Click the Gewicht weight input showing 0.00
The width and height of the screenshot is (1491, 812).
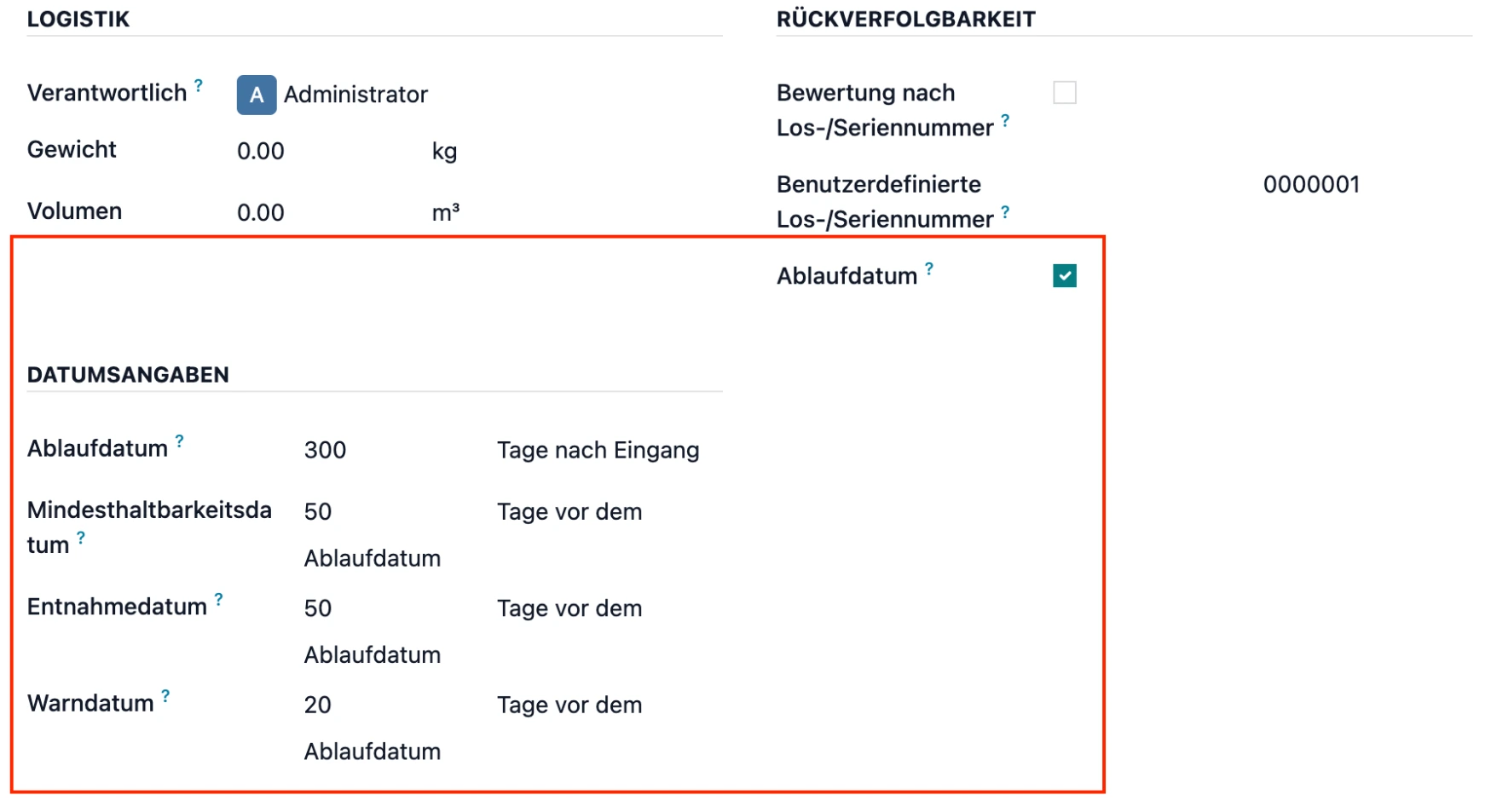(262, 151)
